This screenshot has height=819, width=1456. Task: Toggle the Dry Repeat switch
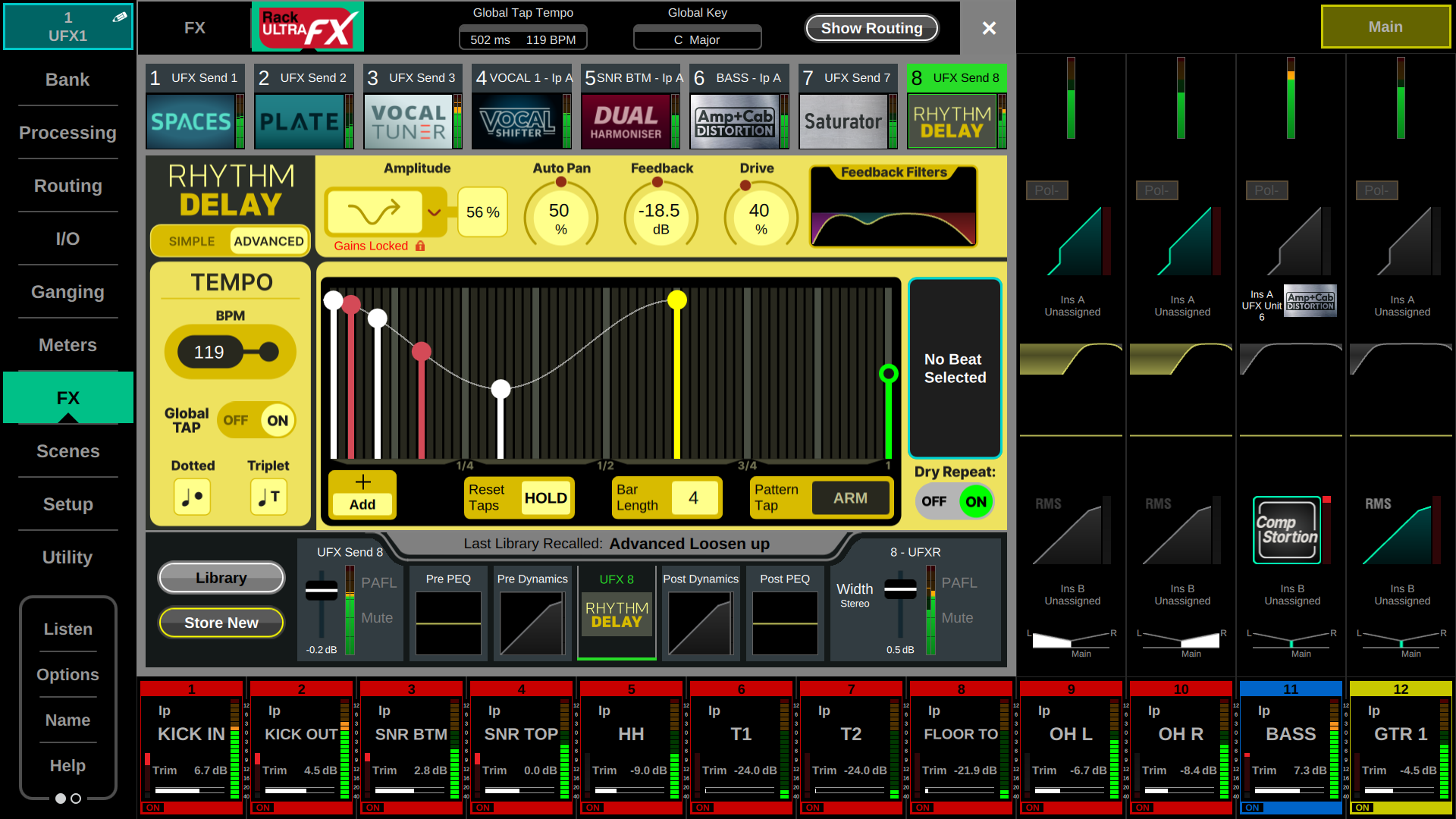pos(955,501)
